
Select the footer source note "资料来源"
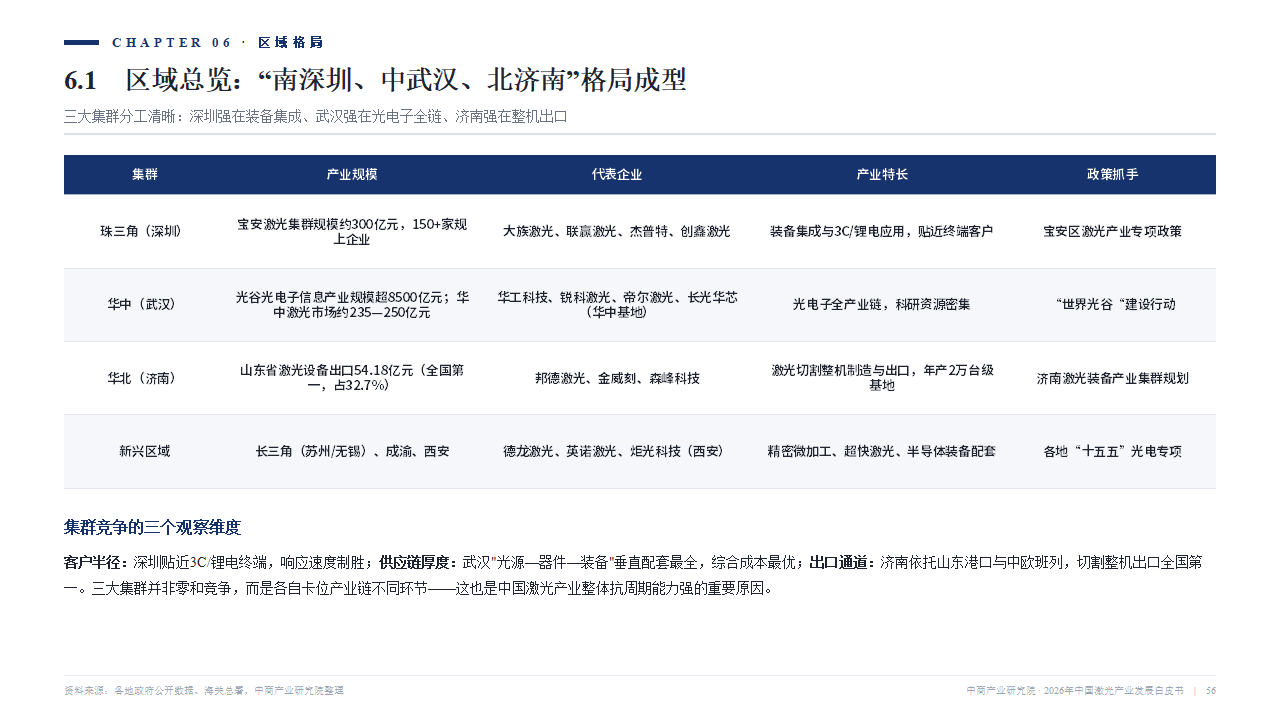(x=204, y=690)
